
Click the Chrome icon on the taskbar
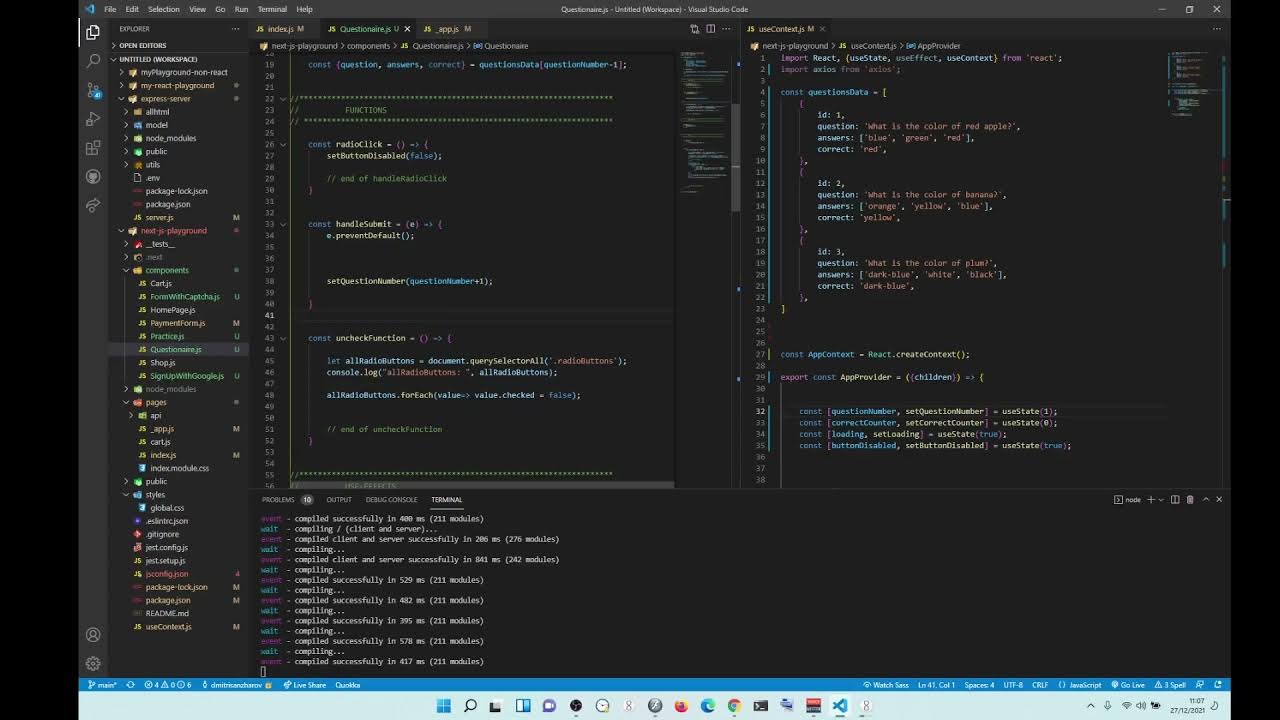(x=734, y=706)
